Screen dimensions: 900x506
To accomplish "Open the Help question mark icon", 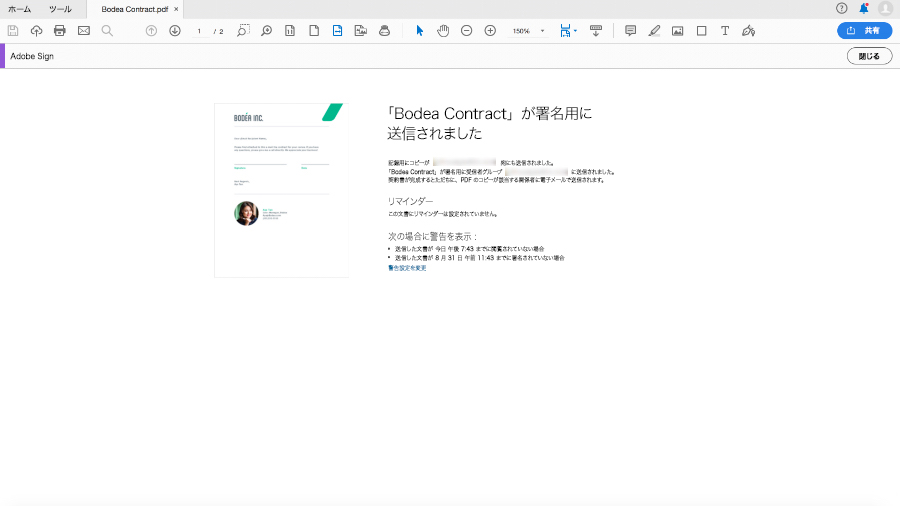I will pyautogui.click(x=841, y=8).
